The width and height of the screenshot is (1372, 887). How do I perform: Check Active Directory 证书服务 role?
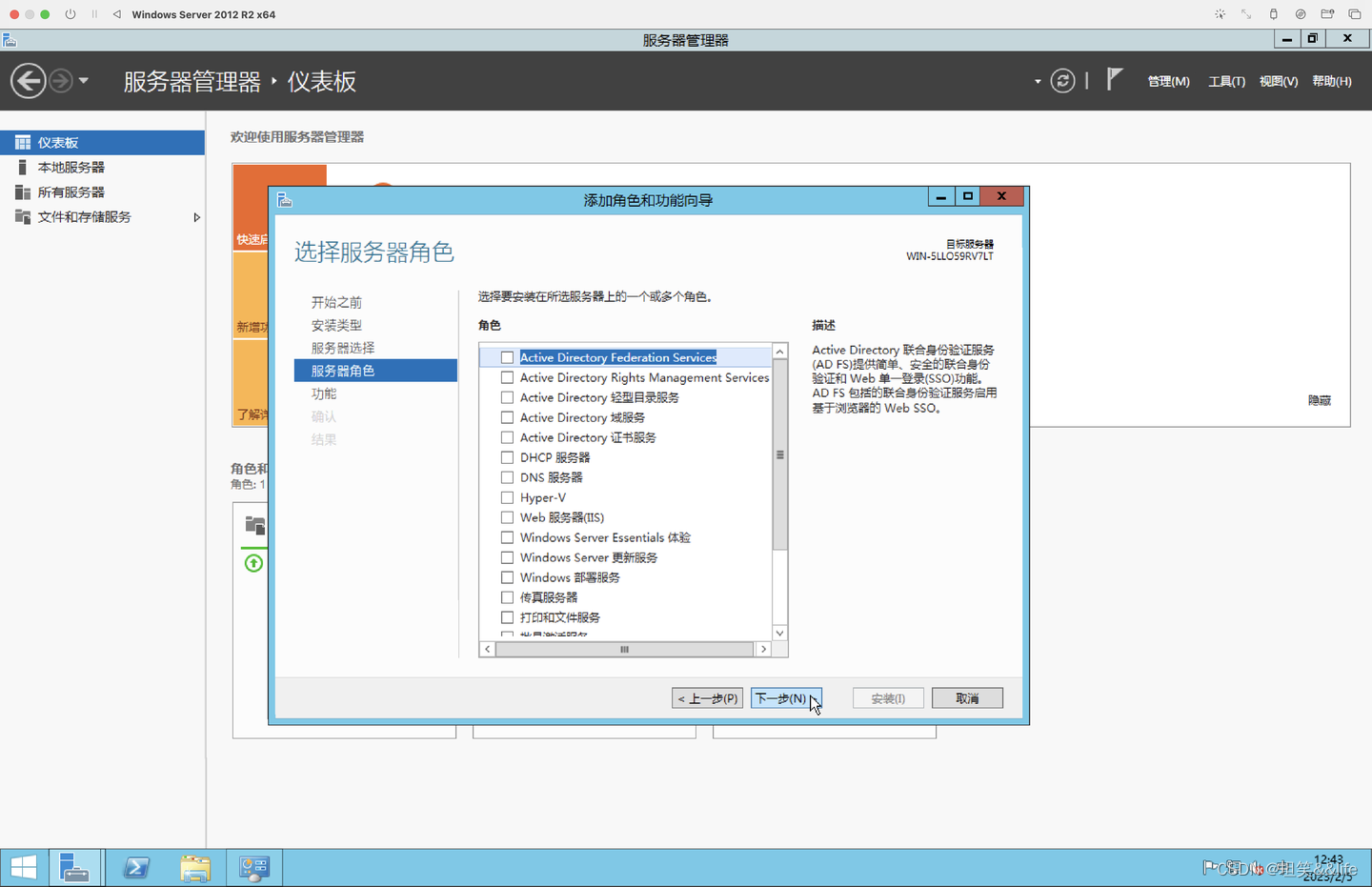click(507, 437)
